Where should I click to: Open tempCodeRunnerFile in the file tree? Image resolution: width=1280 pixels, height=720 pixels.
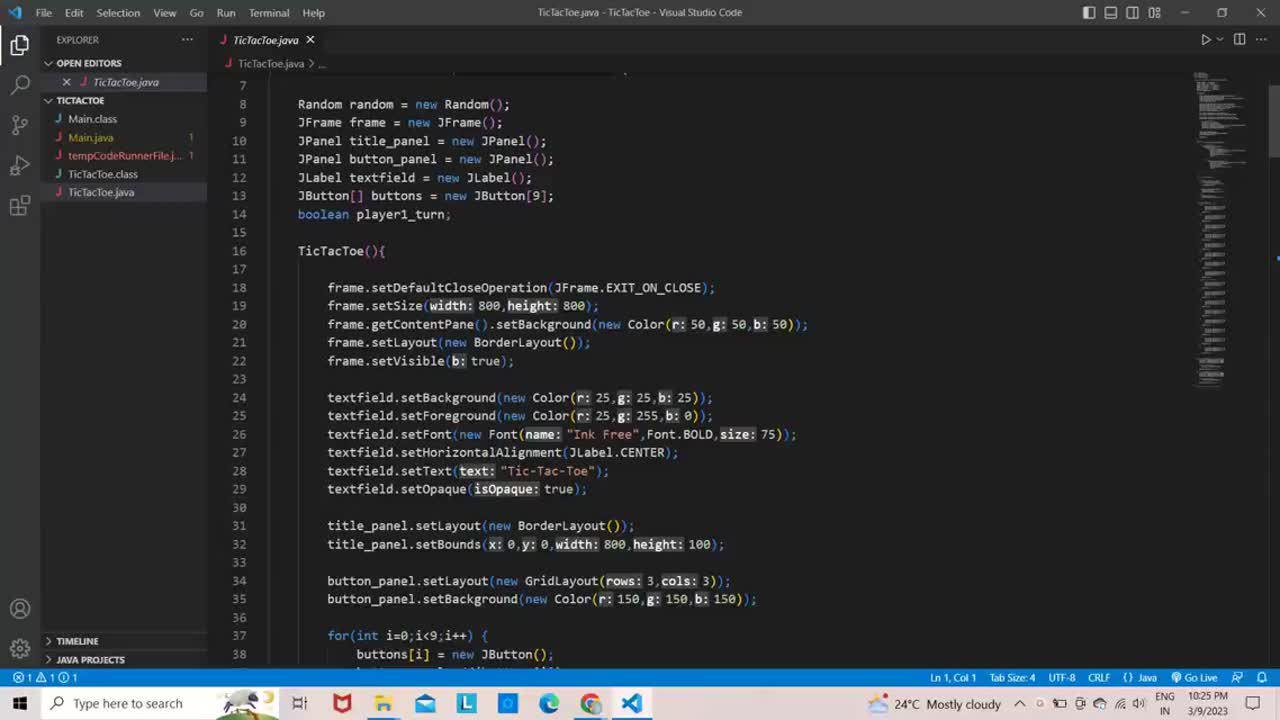(124, 156)
